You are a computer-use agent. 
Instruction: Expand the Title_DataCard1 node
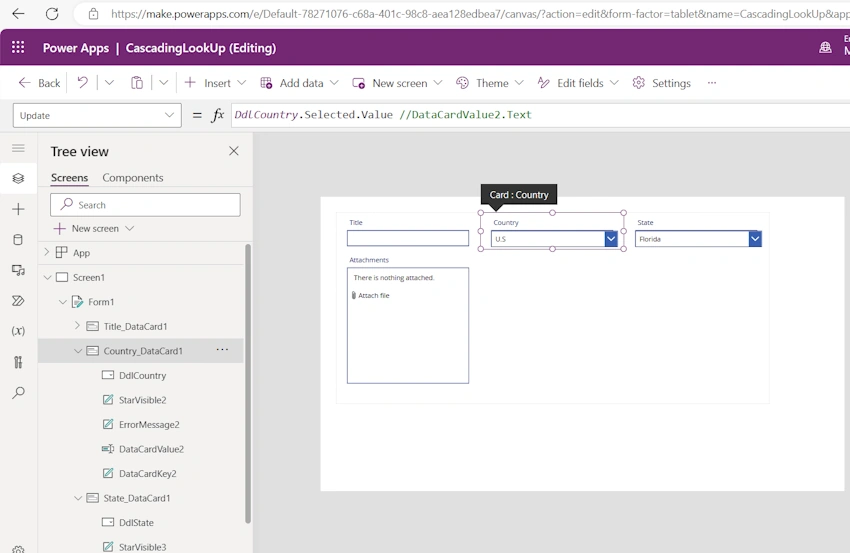[x=77, y=326]
